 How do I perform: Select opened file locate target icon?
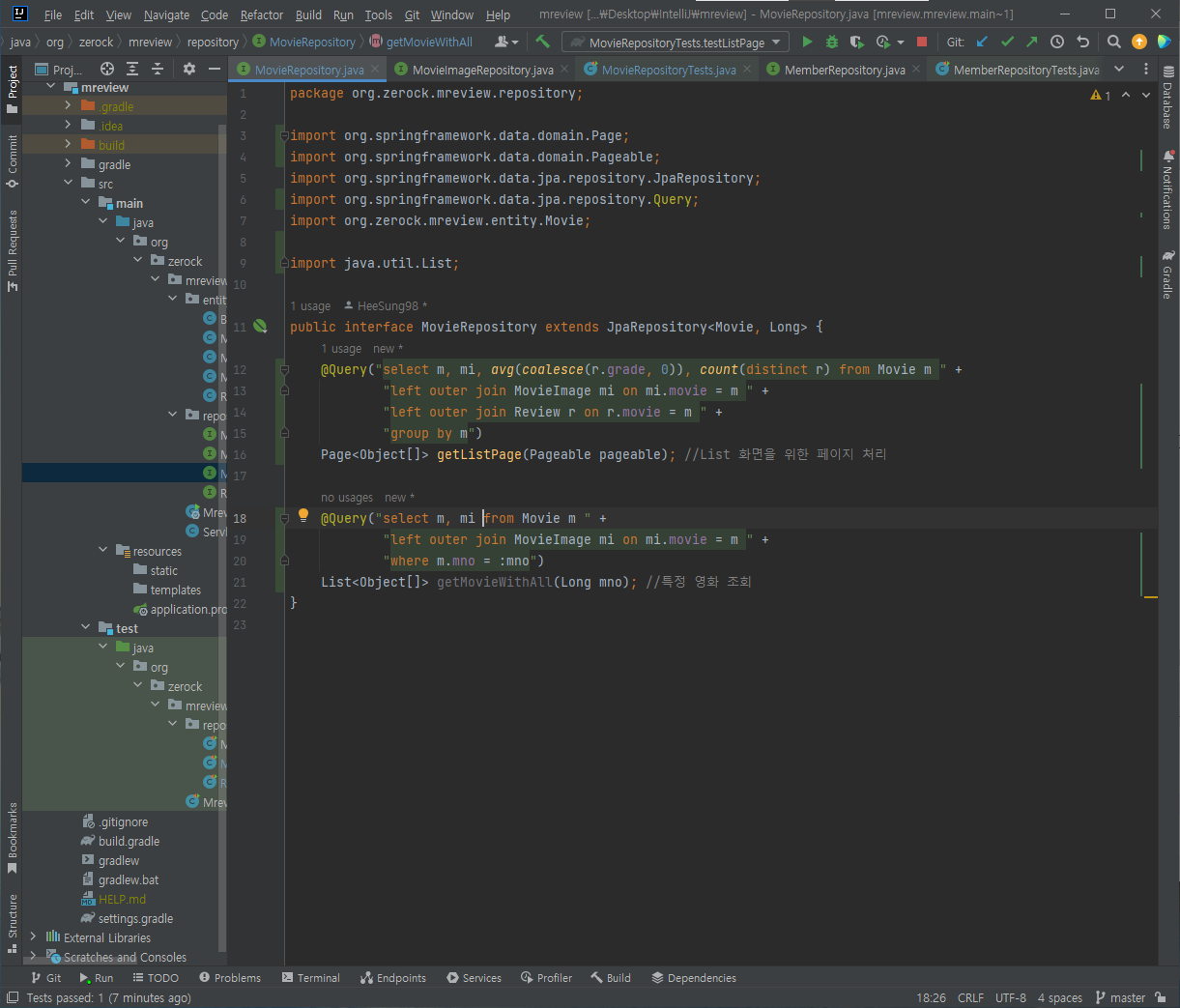tap(107, 69)
